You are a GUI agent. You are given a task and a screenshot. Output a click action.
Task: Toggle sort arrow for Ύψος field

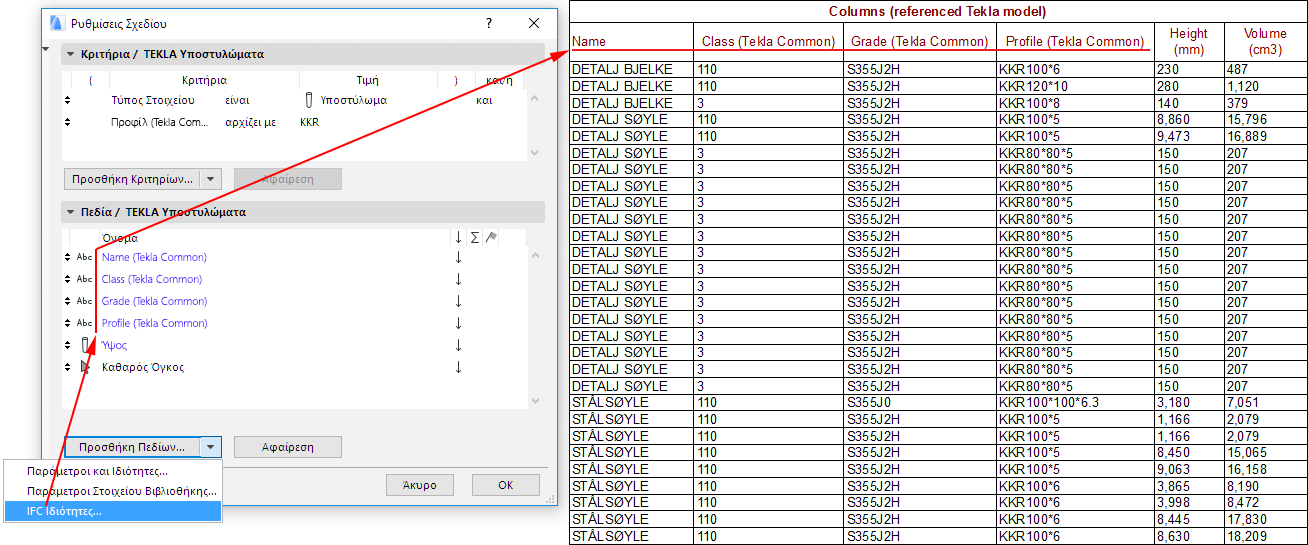(x=458, y=345)
